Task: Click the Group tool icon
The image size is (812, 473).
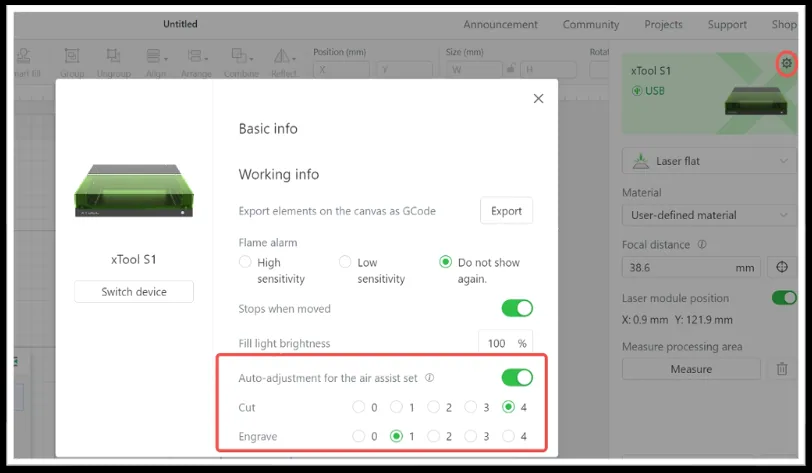Action: click(x=72, y=55)
